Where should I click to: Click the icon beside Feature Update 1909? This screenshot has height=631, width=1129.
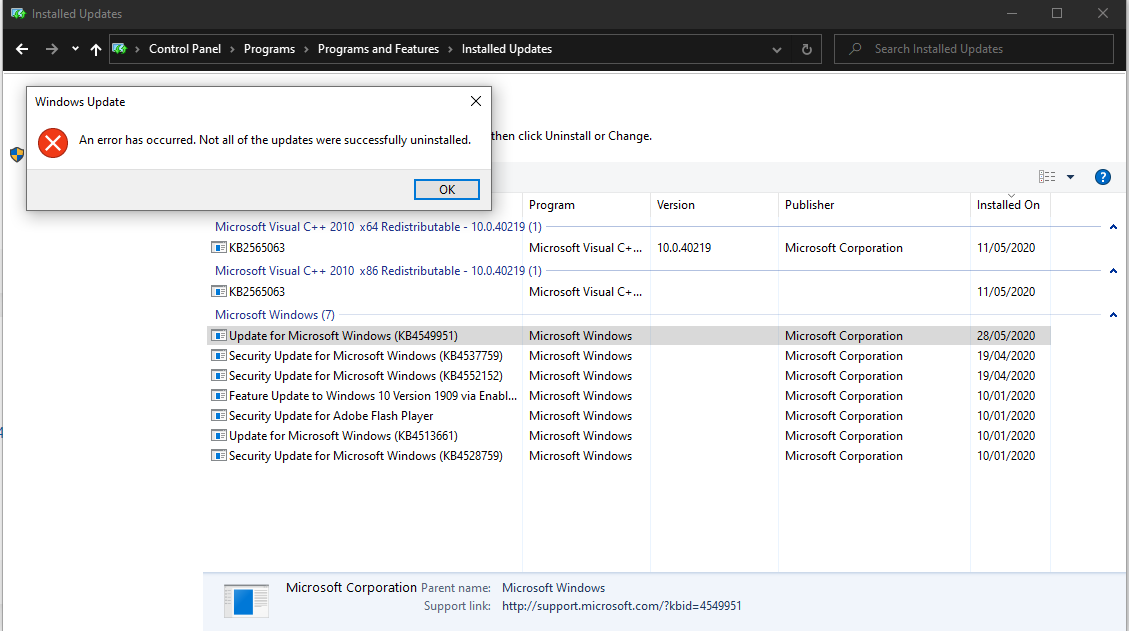[219, 396]
